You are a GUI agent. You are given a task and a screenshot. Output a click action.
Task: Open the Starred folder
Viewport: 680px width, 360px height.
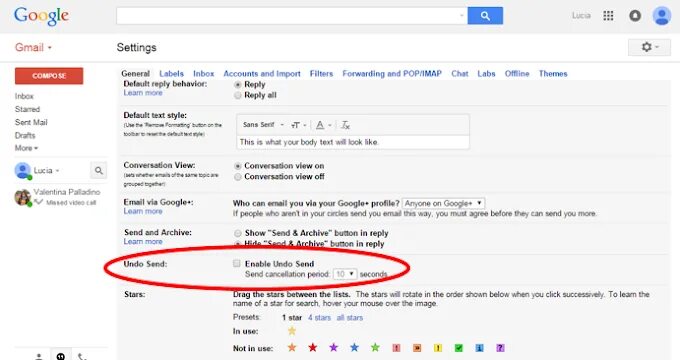27,109
